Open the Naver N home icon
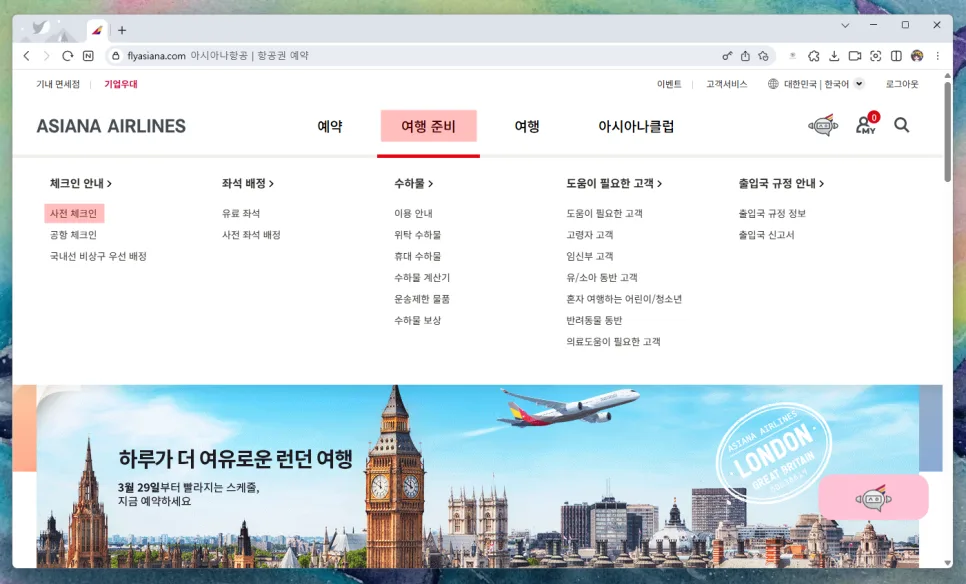Screen dimensions: 966x584 pos(88,55)
